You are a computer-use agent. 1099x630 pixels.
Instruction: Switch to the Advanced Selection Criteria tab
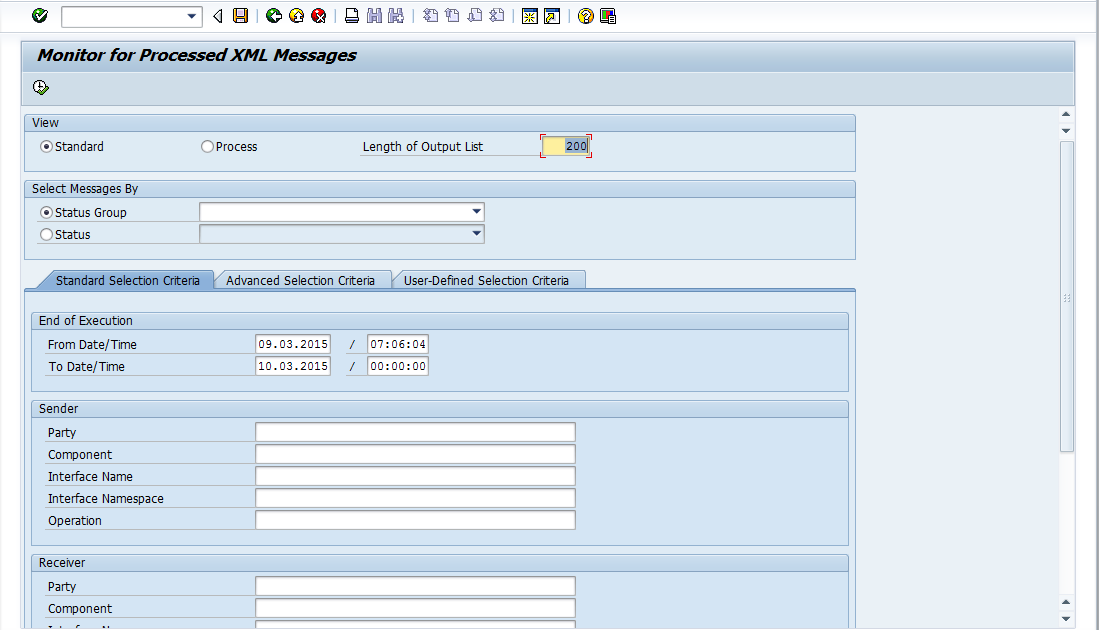point(303,280)
